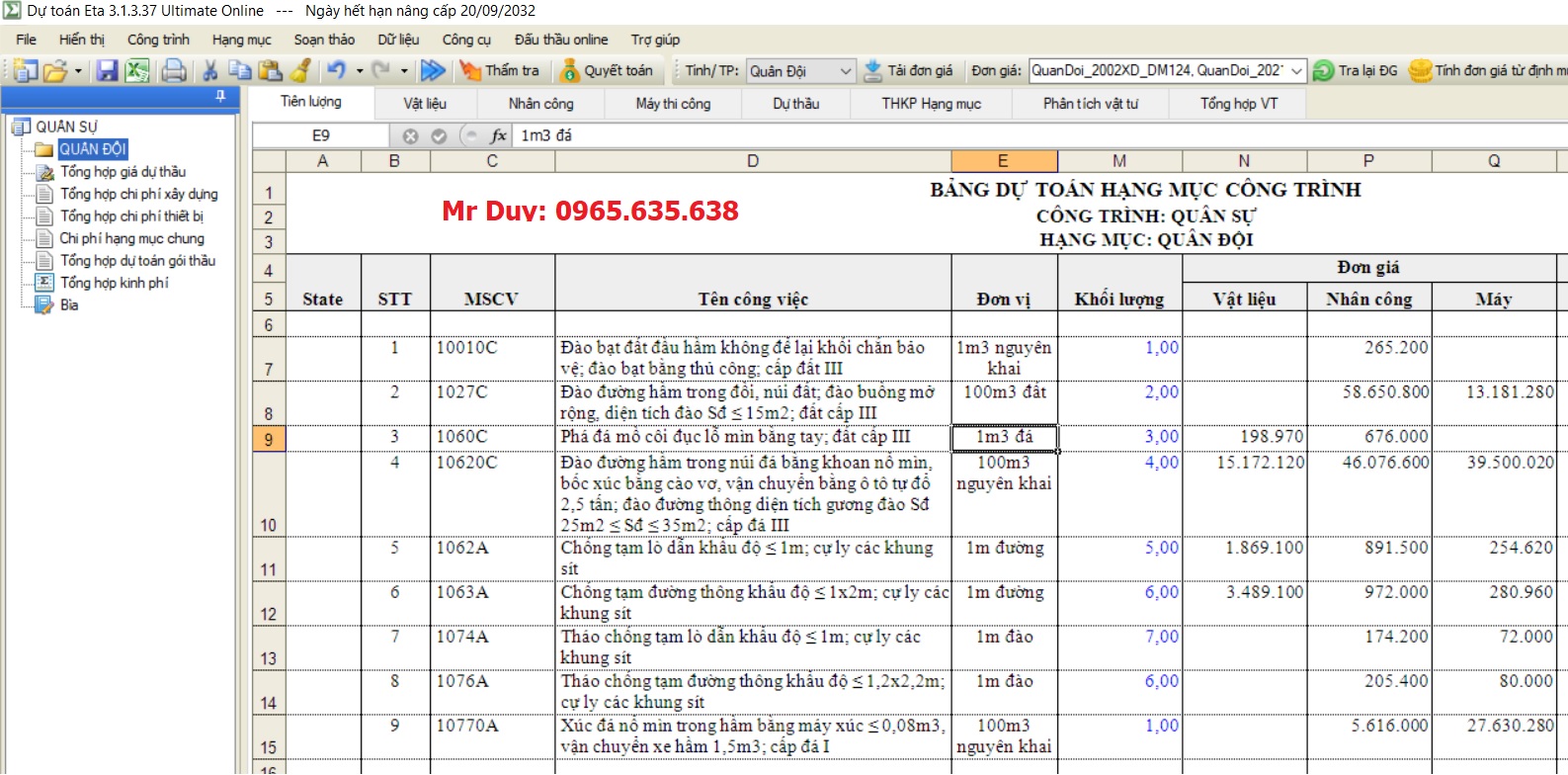
Task: Click the formula bar cancel X button
Action: coord(410,136)
